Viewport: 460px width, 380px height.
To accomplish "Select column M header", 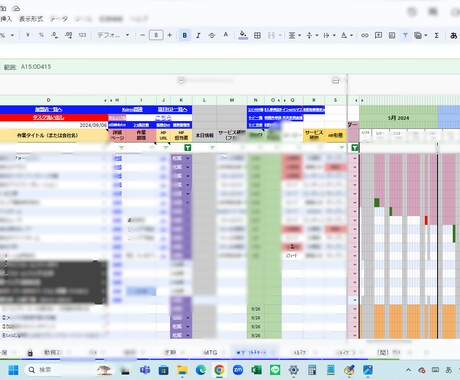I will pyautogui.click(x=232, y=100).
